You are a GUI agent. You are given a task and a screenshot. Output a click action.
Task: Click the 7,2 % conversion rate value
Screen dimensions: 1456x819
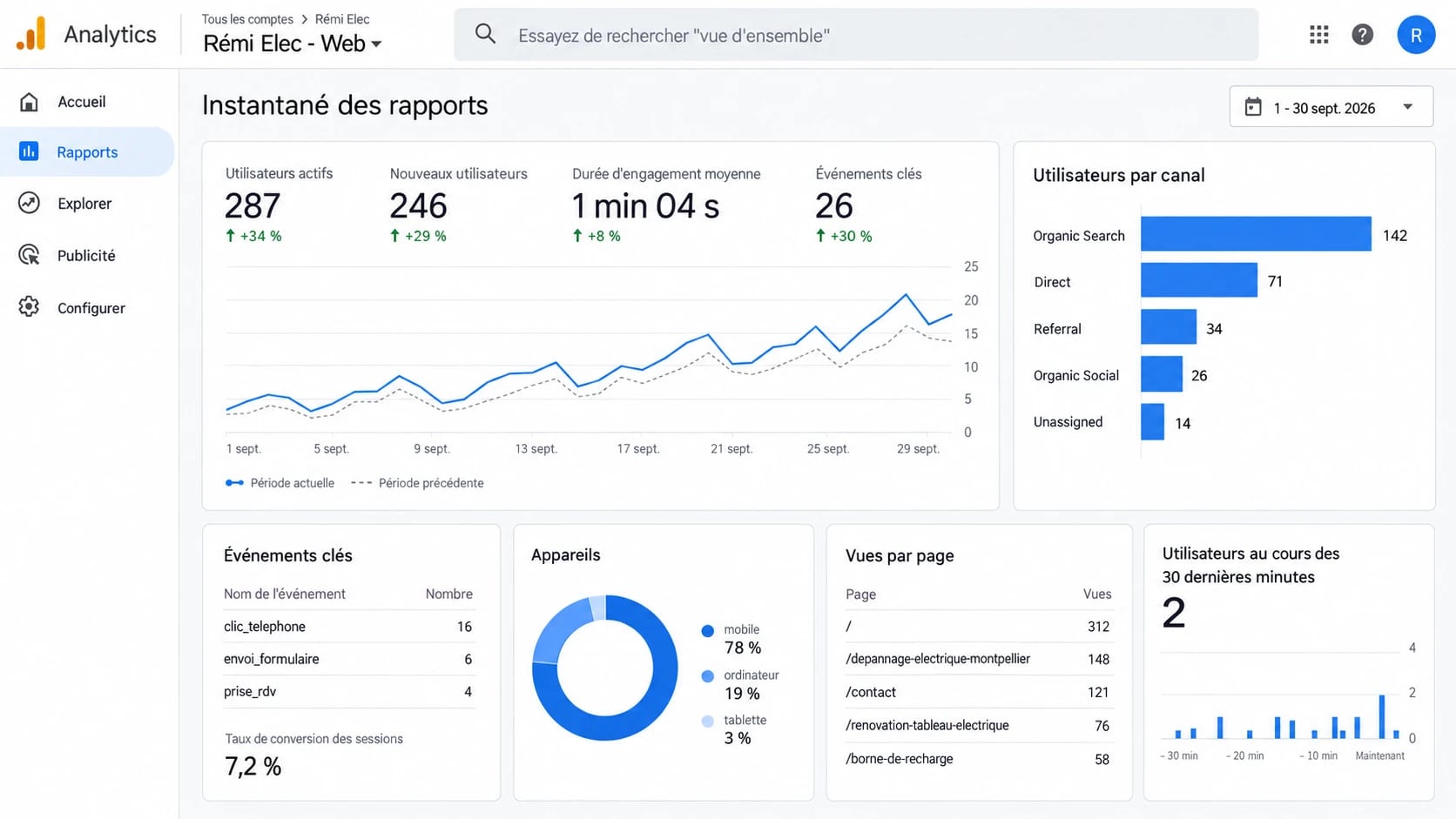coord(253,767)
